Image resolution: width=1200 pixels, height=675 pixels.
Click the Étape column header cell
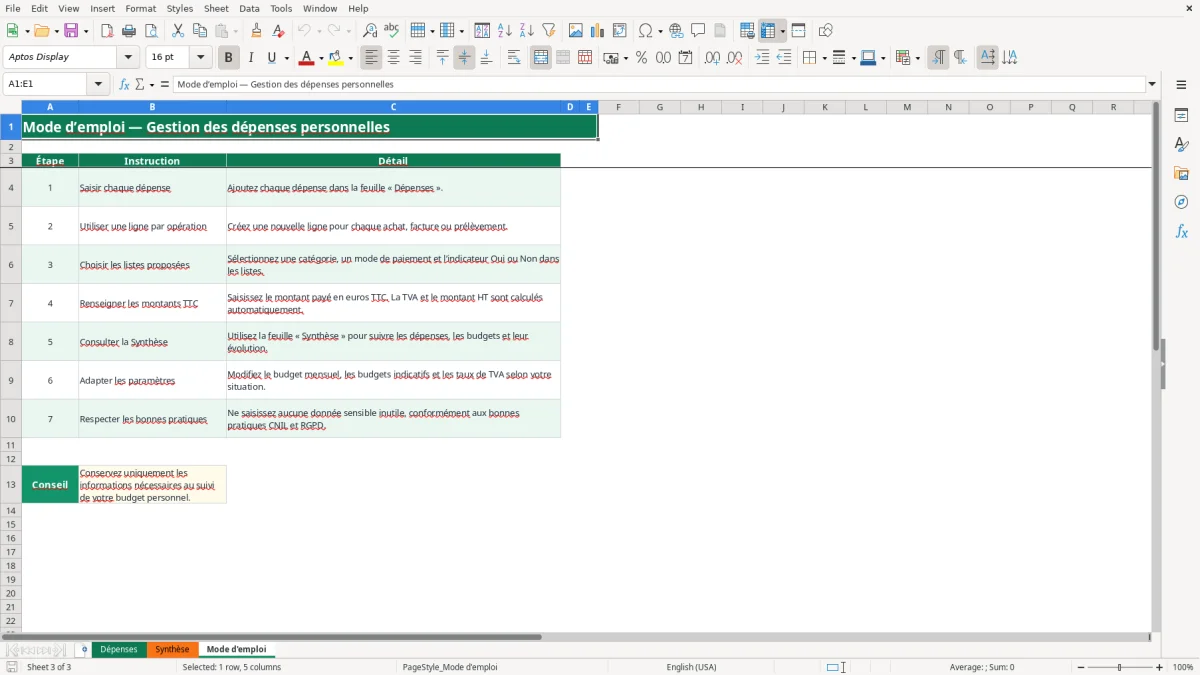pyautogui.click(x=50, y=160)
